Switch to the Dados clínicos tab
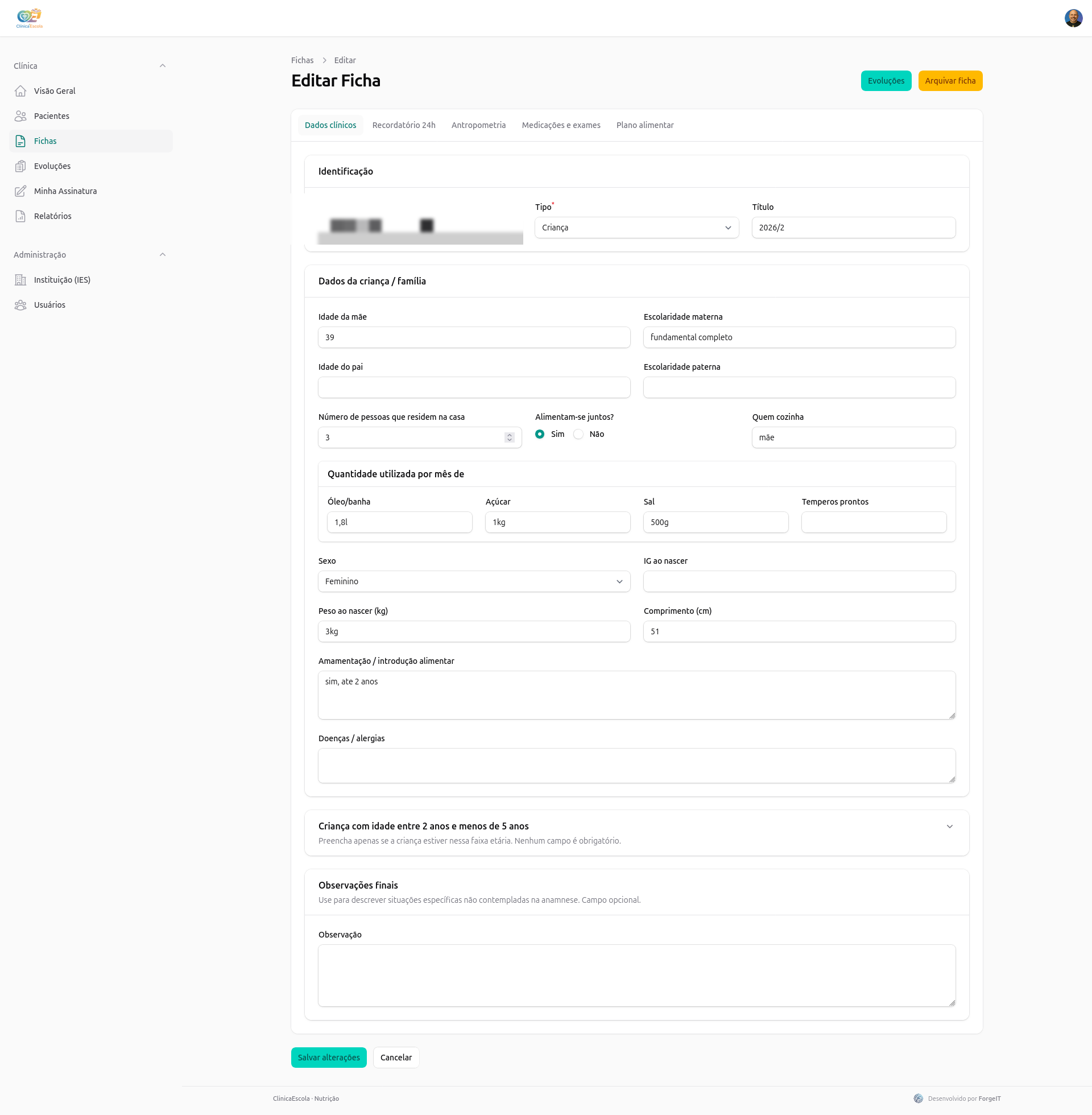Image resolution: width=1092 pixels, height=1115 pixels. [x=330, y=125]
